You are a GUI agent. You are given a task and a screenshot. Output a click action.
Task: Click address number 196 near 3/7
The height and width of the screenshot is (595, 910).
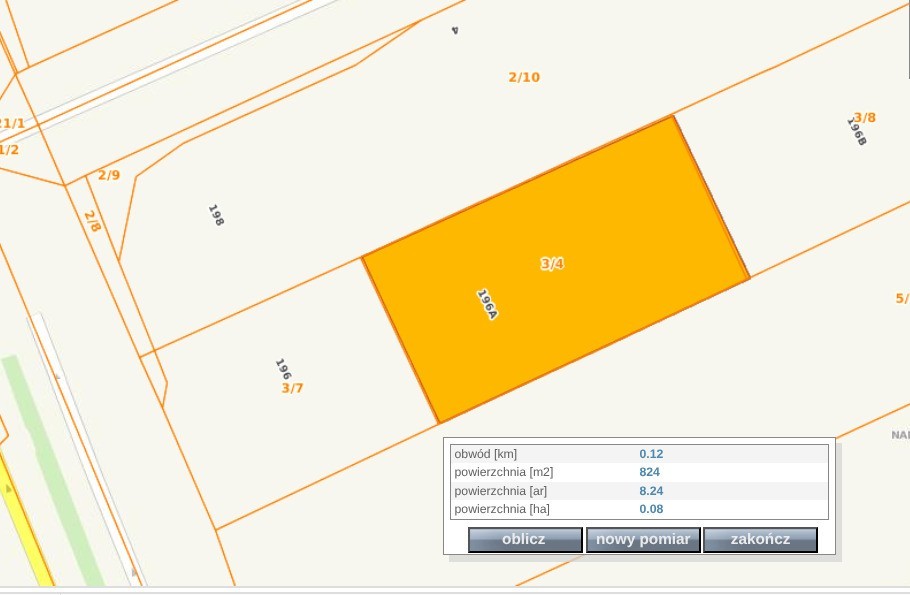click(x=283, y=369)
